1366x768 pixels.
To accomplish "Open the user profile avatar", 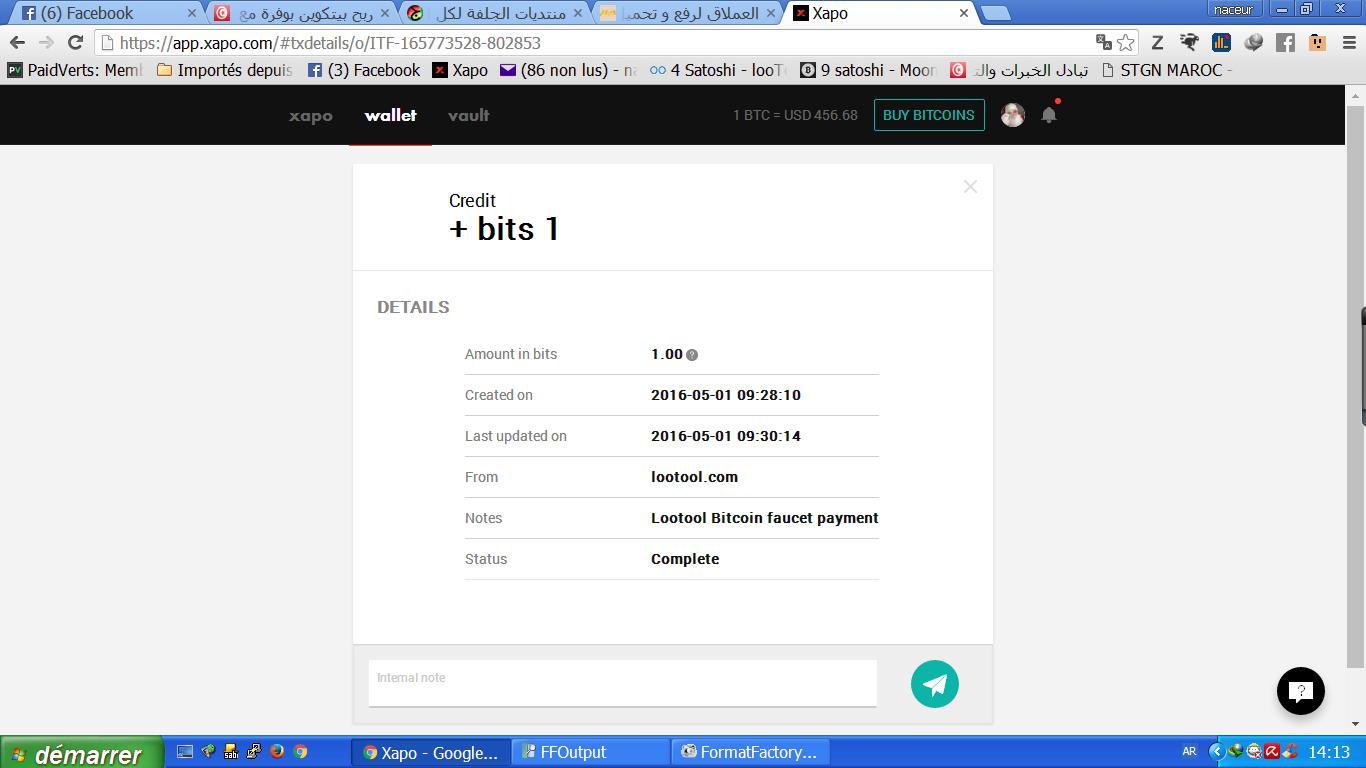I will [x=1013, y=115].
